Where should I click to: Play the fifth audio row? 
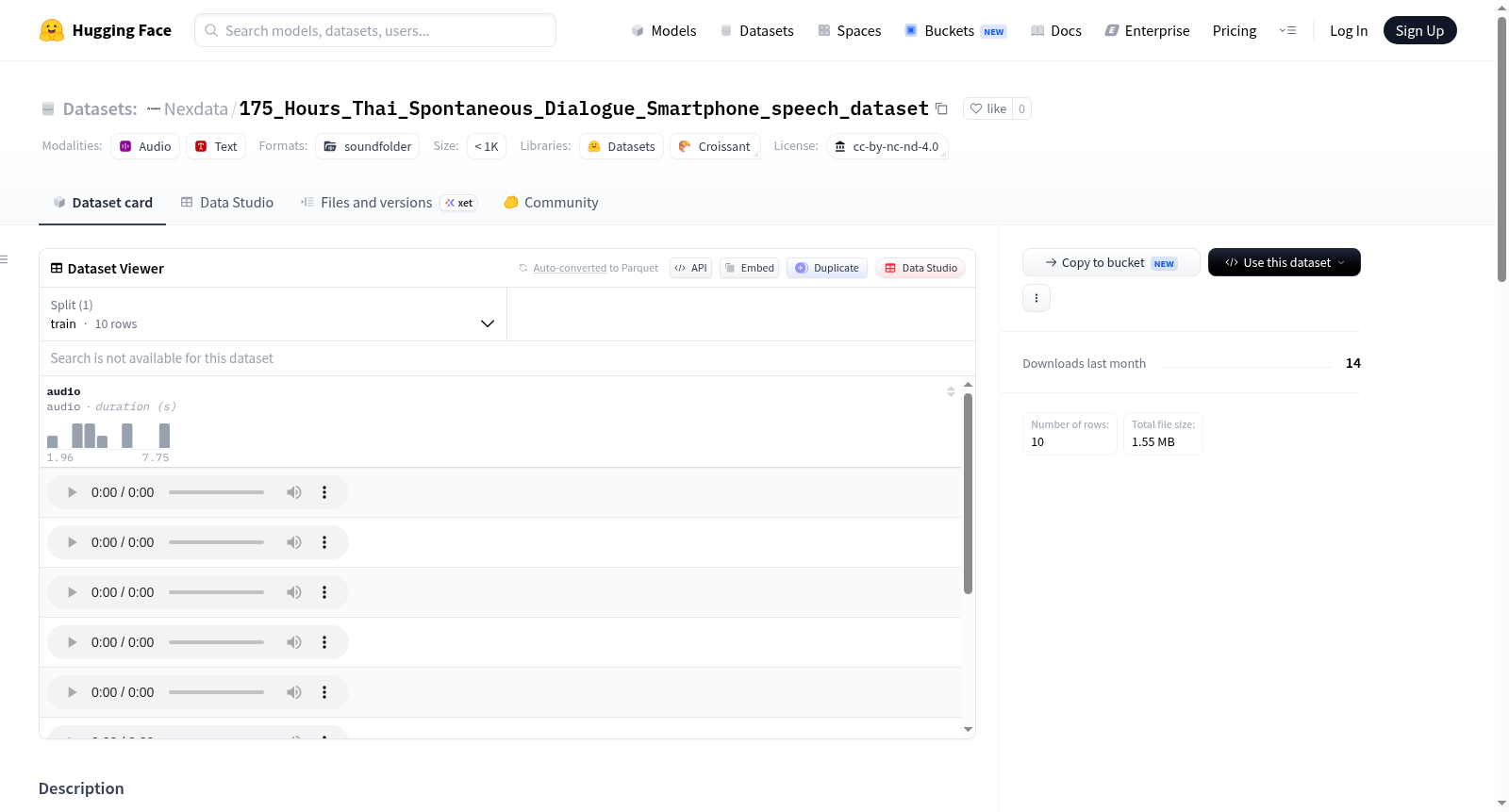(x=72, y=692)
